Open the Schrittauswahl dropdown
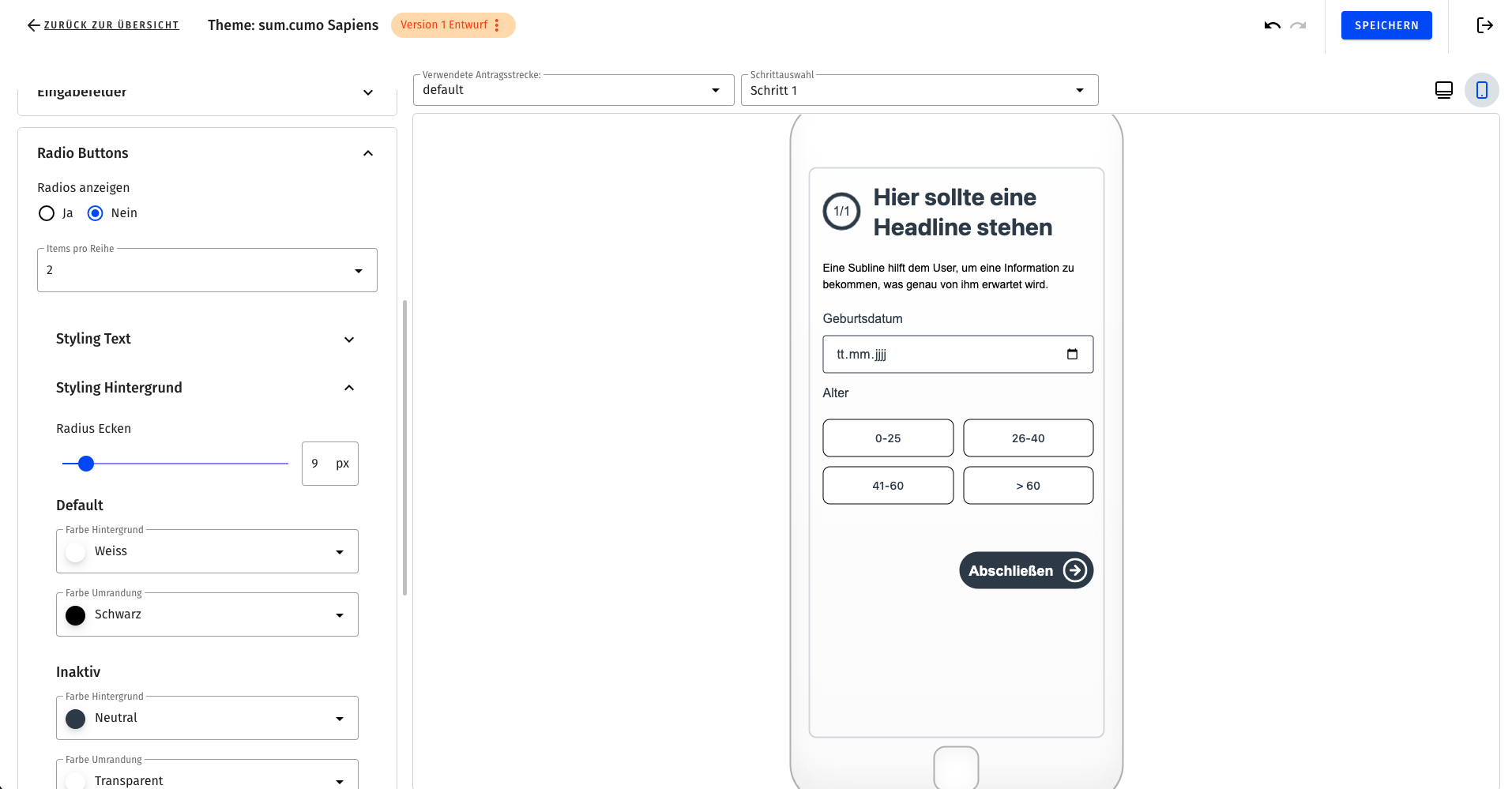The width and height of the screenshot is (1512, 789). click(x=920, y=90)
